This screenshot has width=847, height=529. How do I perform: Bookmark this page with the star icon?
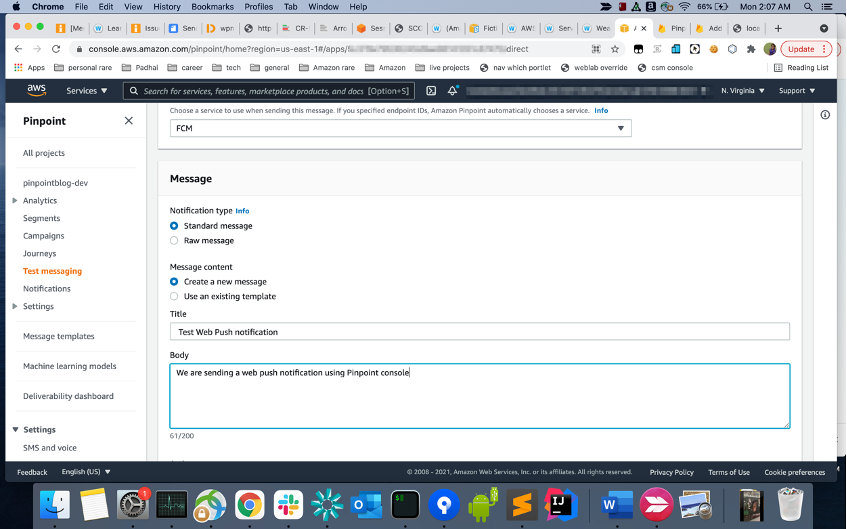click(615, 49)
